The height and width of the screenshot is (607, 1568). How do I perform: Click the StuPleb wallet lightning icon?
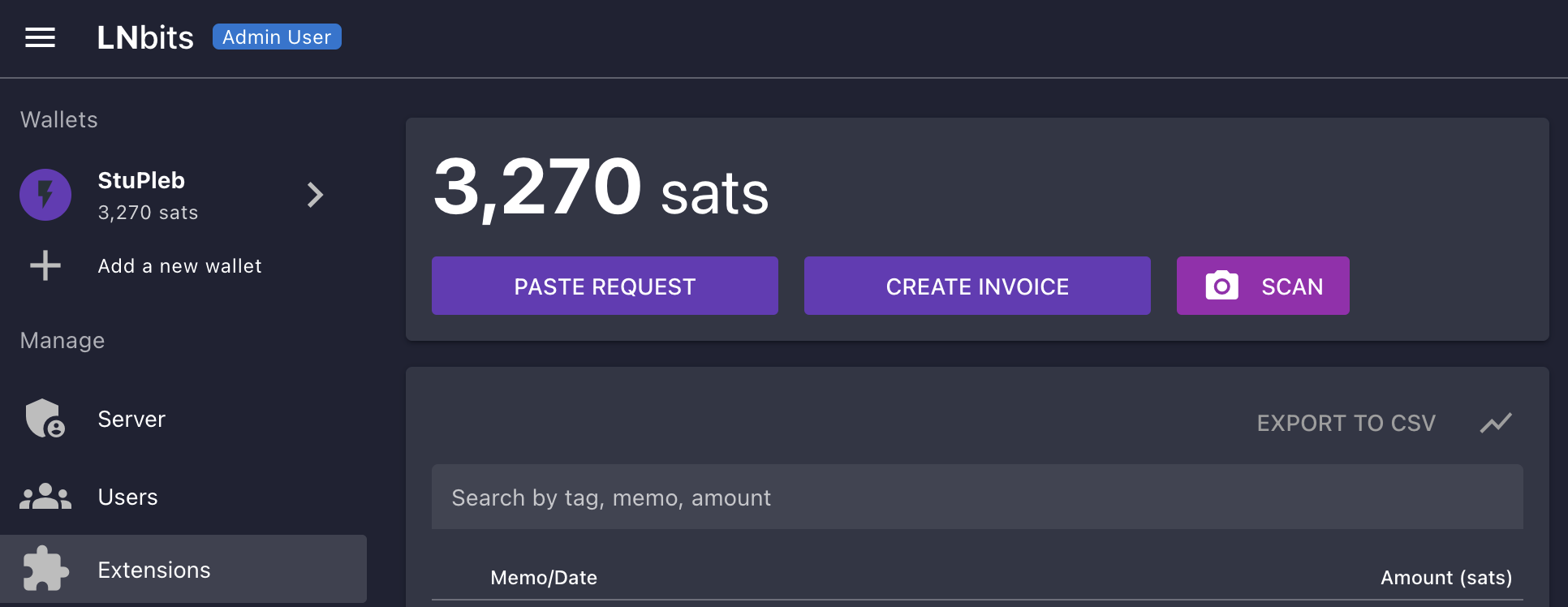[x=45, y=195]
